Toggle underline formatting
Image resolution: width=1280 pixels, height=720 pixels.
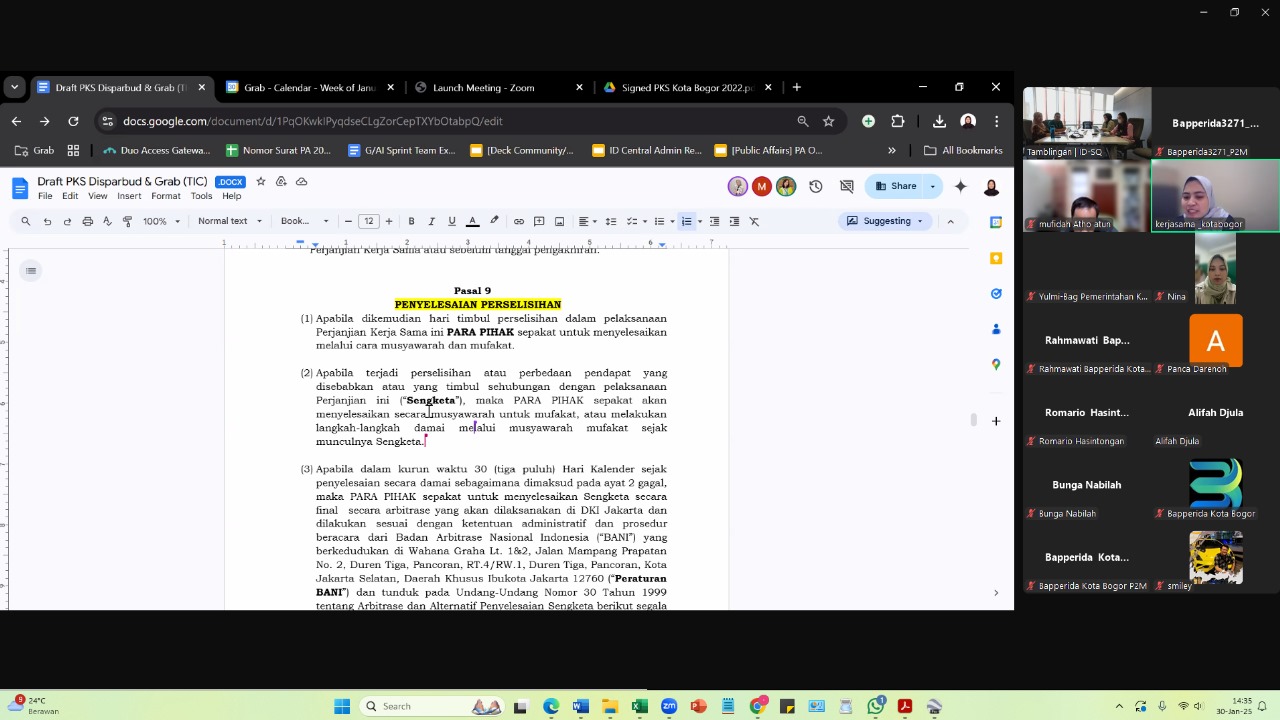(x=452, y=221)
